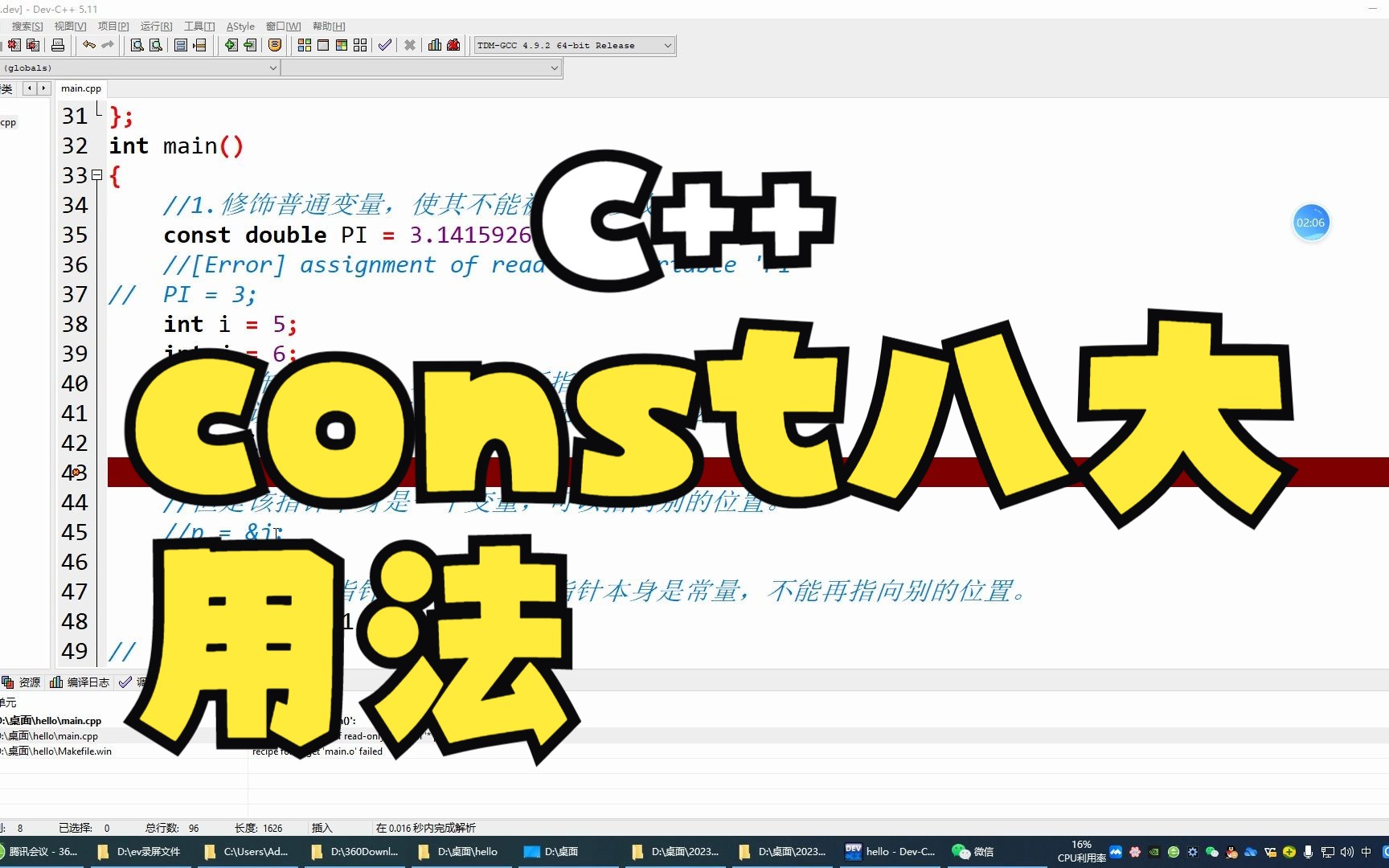Click the stop execution X icon
Image resolution: width=1389 pixels, height=868 pixels.
(x=410, y=45)
